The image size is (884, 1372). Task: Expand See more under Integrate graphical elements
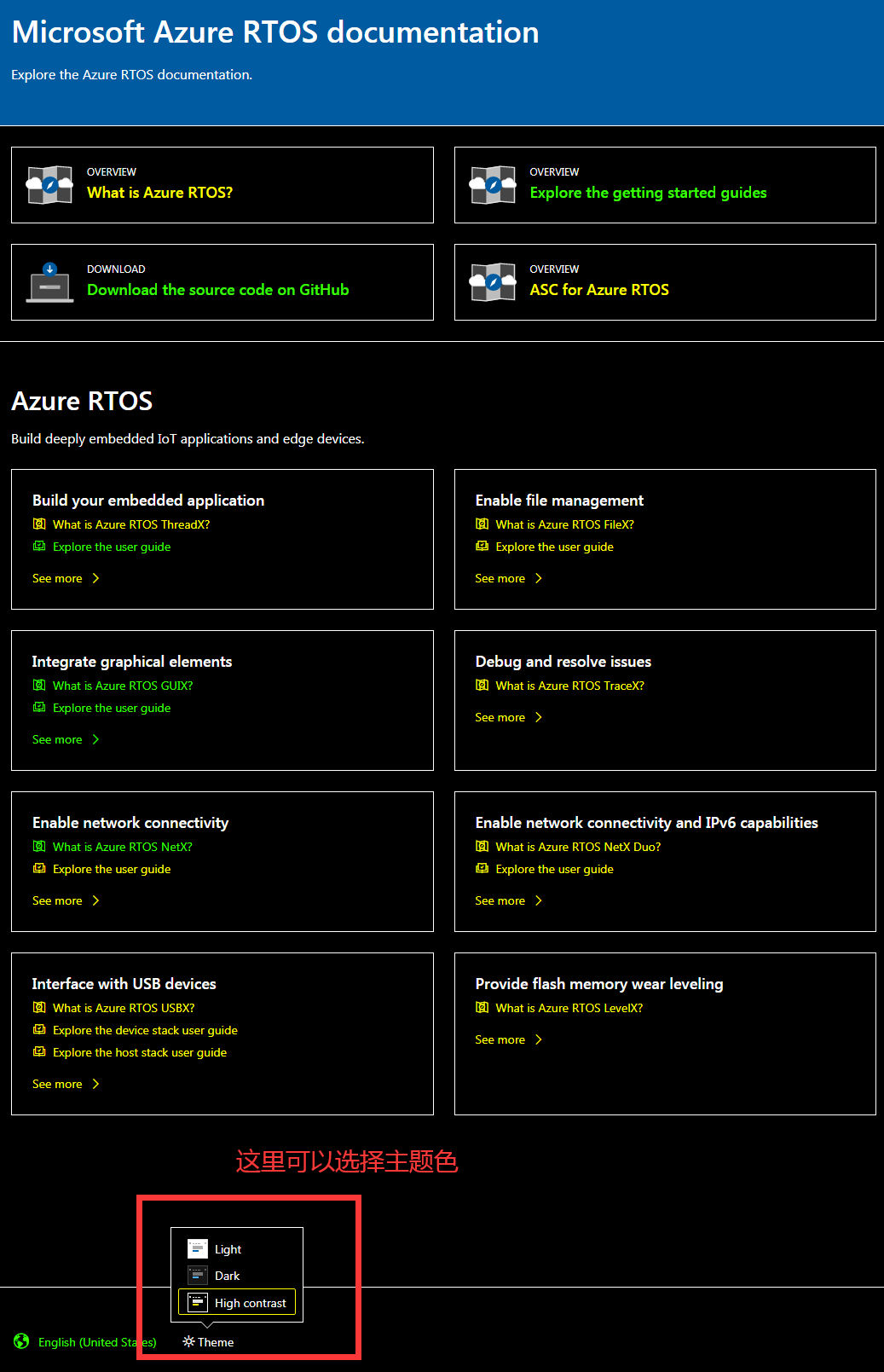point(66,739)
